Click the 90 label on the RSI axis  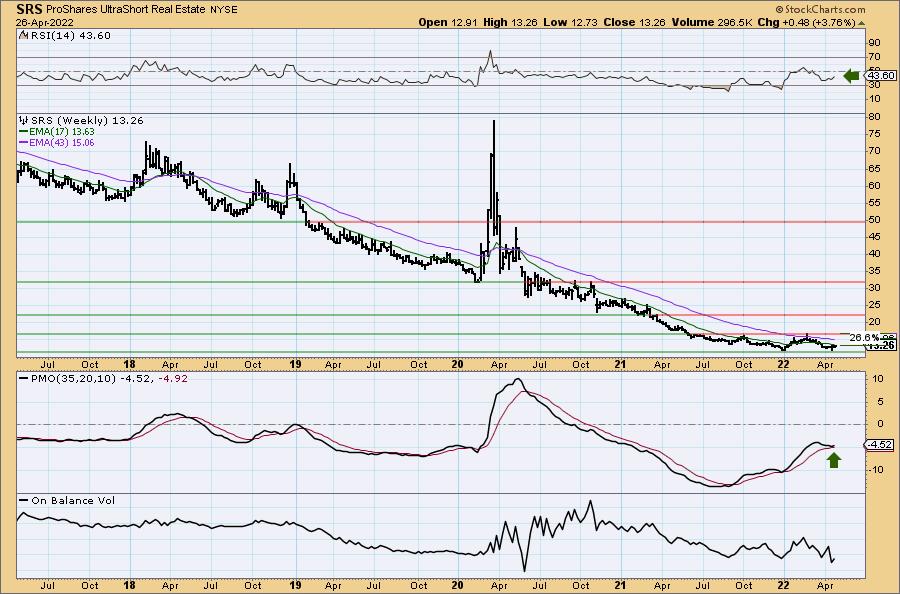pyautogui.click(x=874, y=43)
